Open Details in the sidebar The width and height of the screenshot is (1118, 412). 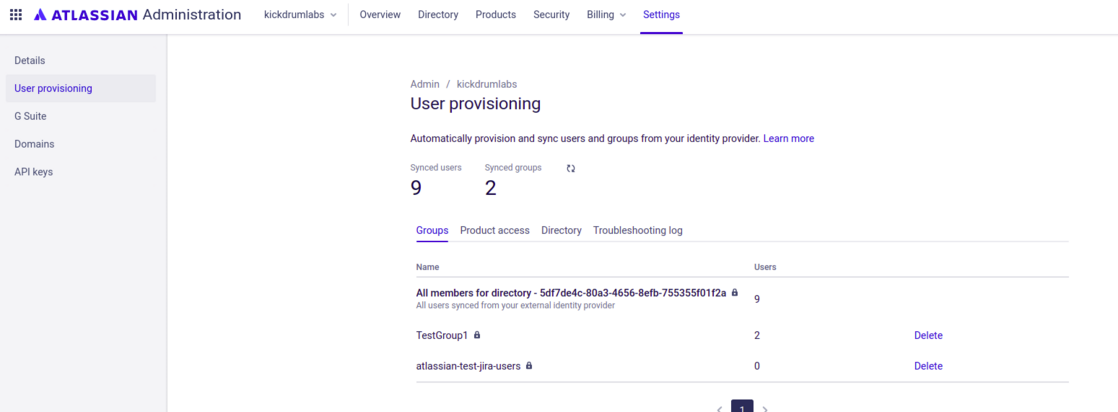tap(81, 61)
